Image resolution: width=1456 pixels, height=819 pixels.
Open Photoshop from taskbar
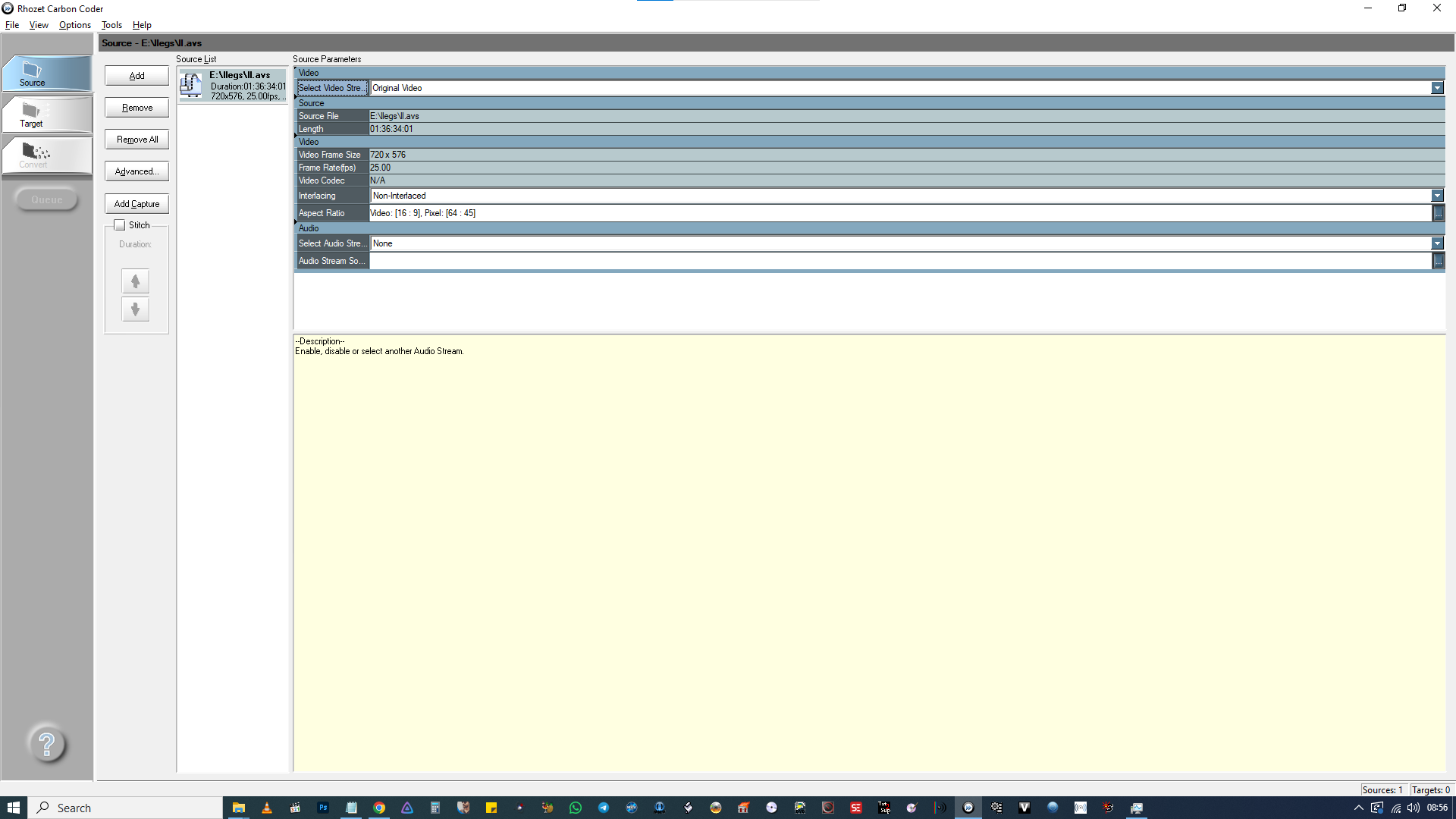tap(323, 808)
